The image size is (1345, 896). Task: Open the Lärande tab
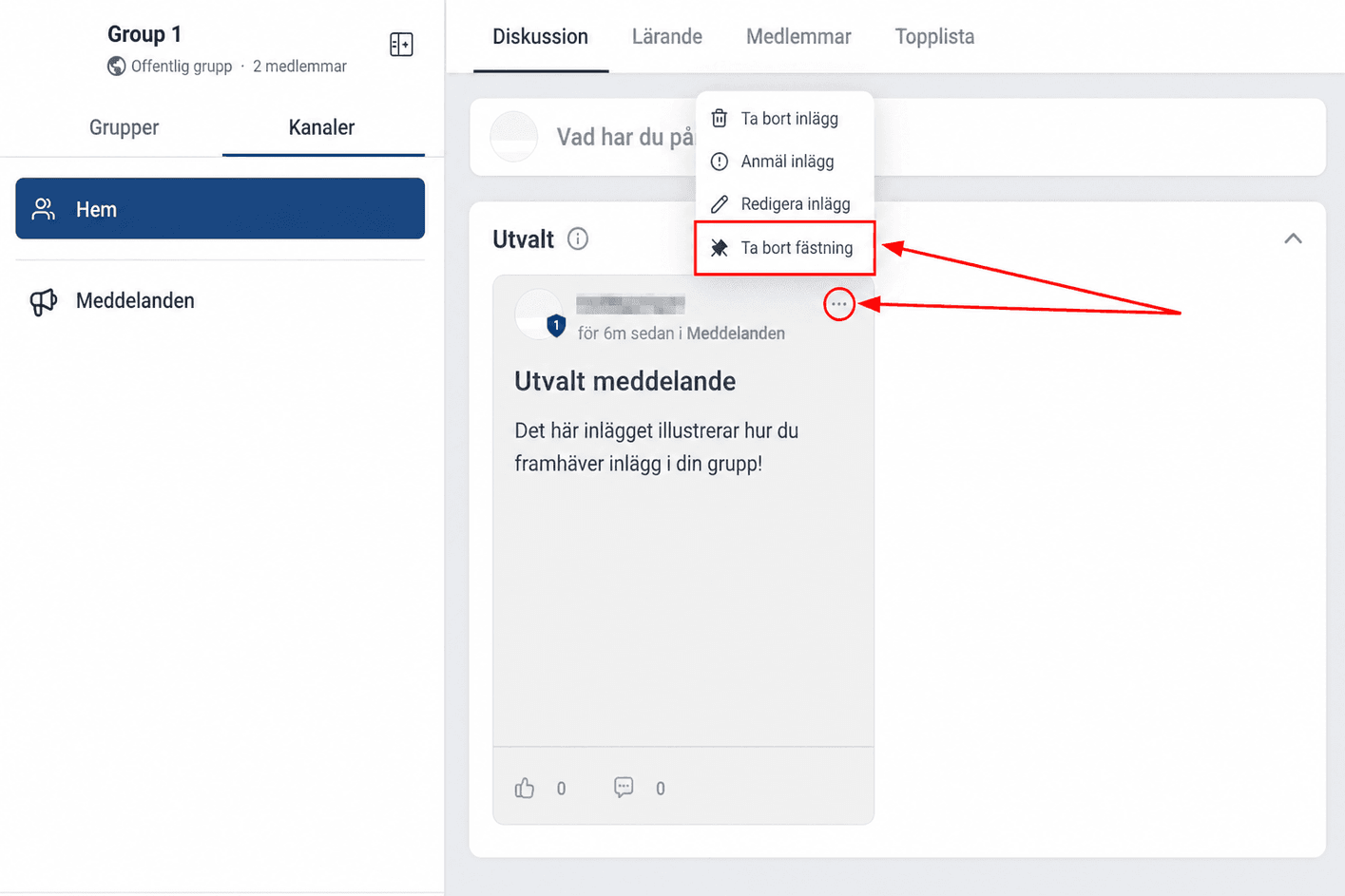click(x=667, y=37)
